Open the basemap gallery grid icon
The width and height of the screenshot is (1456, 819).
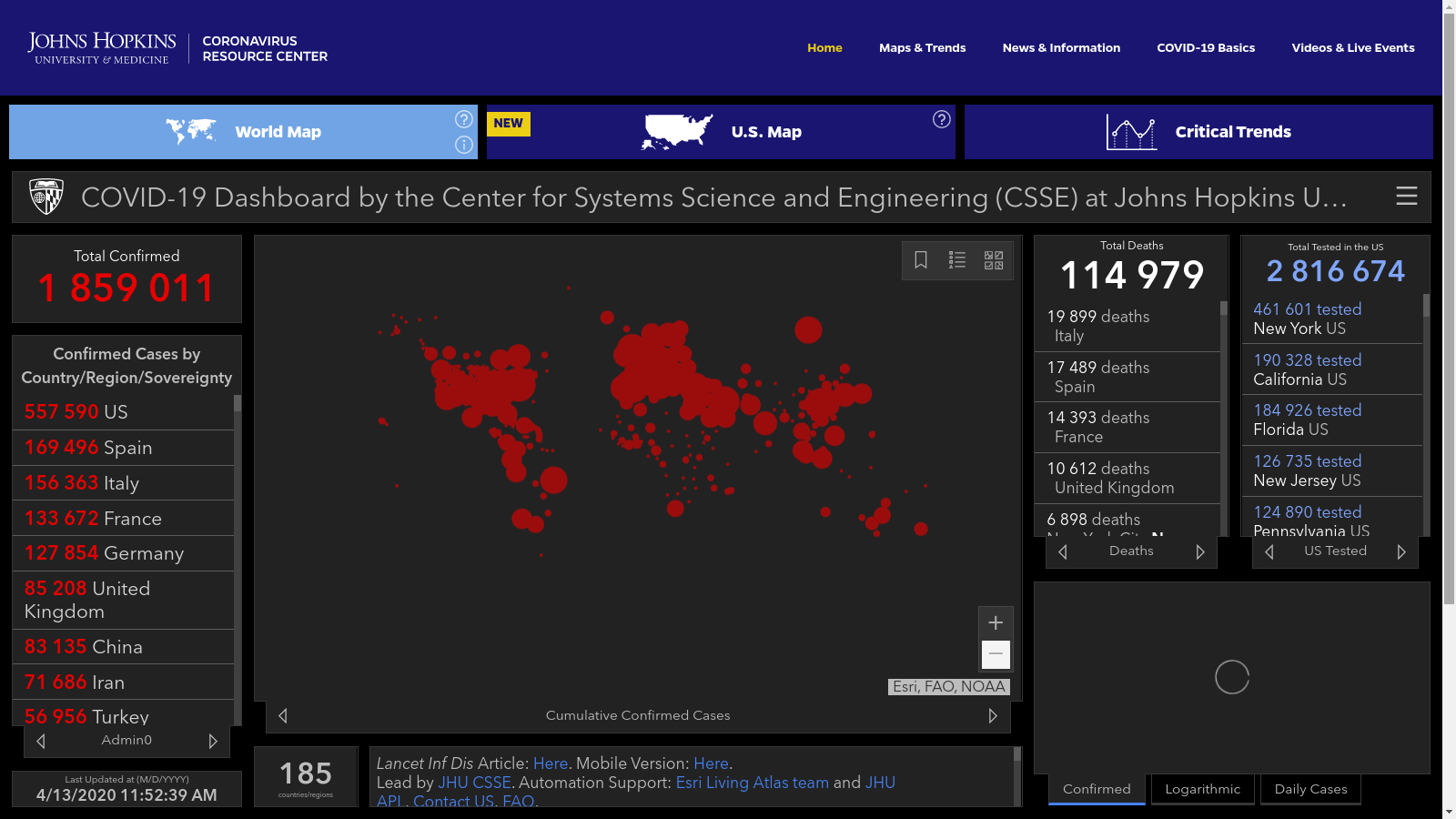coord(994,260)
